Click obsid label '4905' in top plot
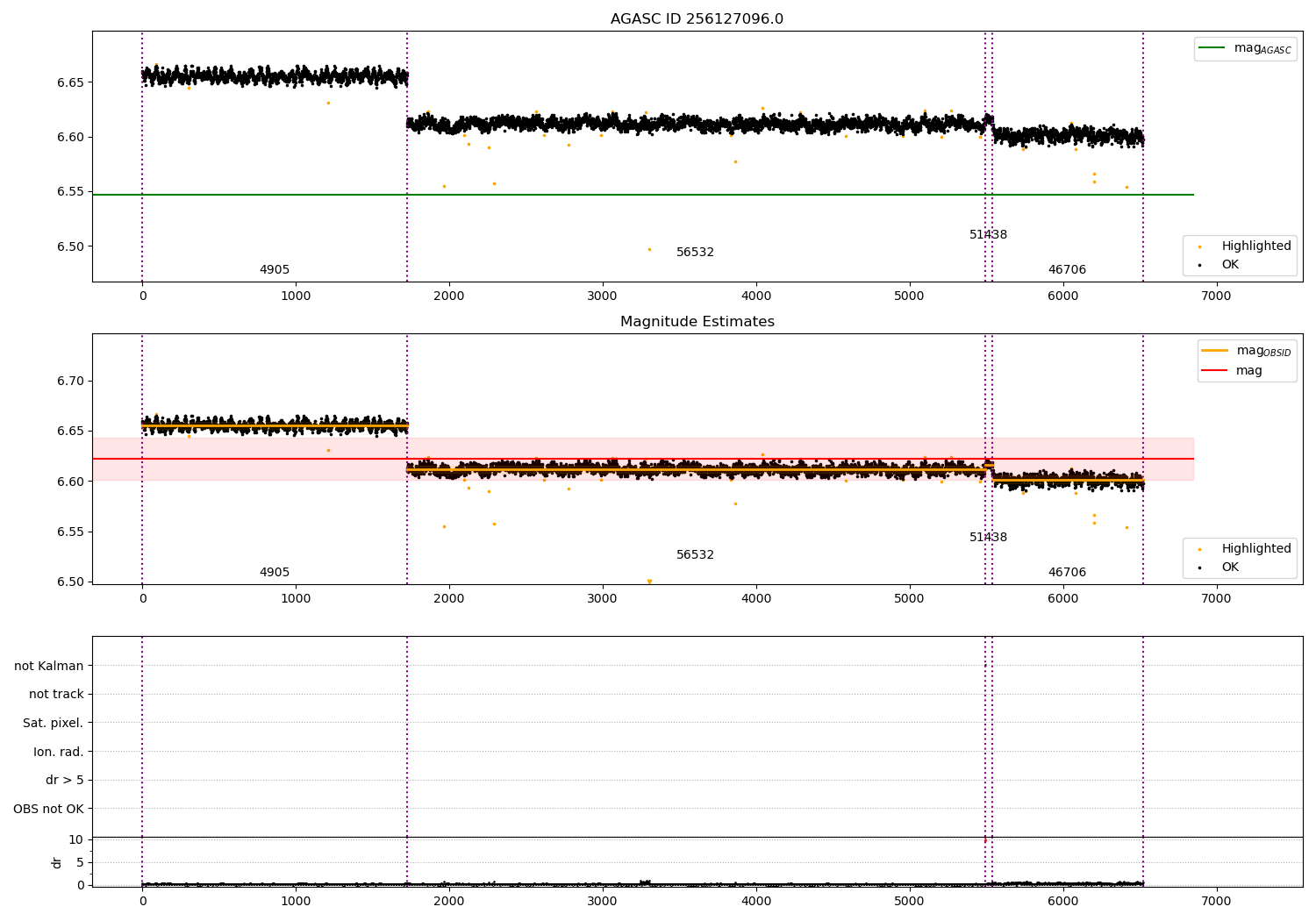 [x=275, y=270]
